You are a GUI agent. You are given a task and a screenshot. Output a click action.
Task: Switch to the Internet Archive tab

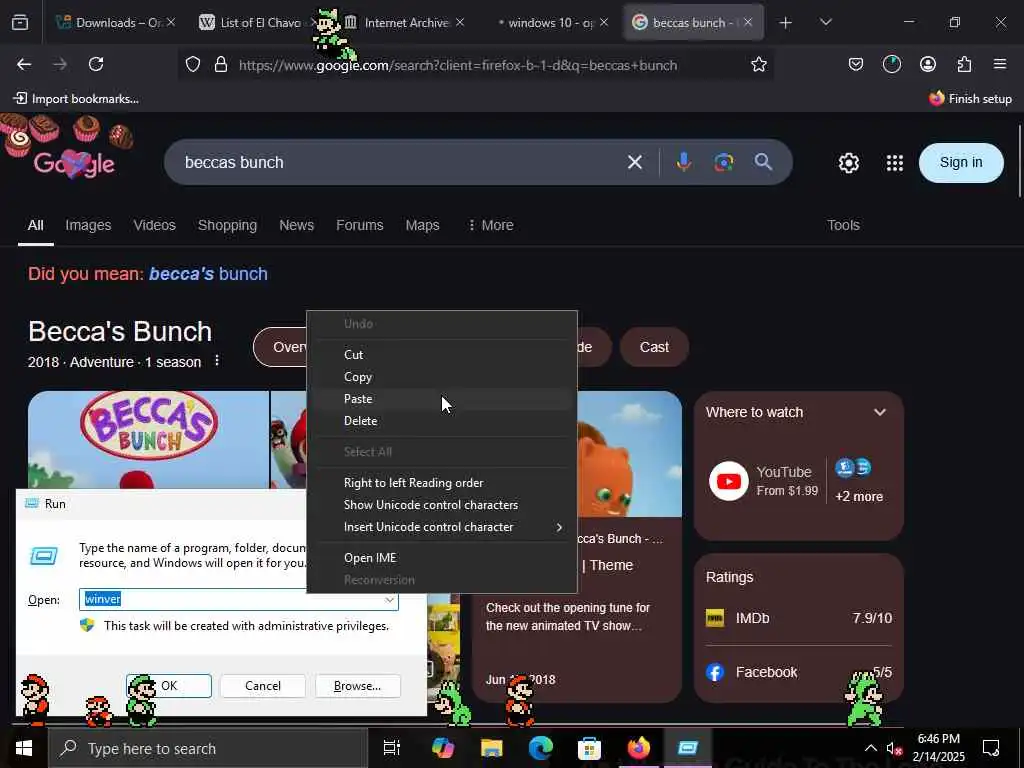(x=406, y=23)
